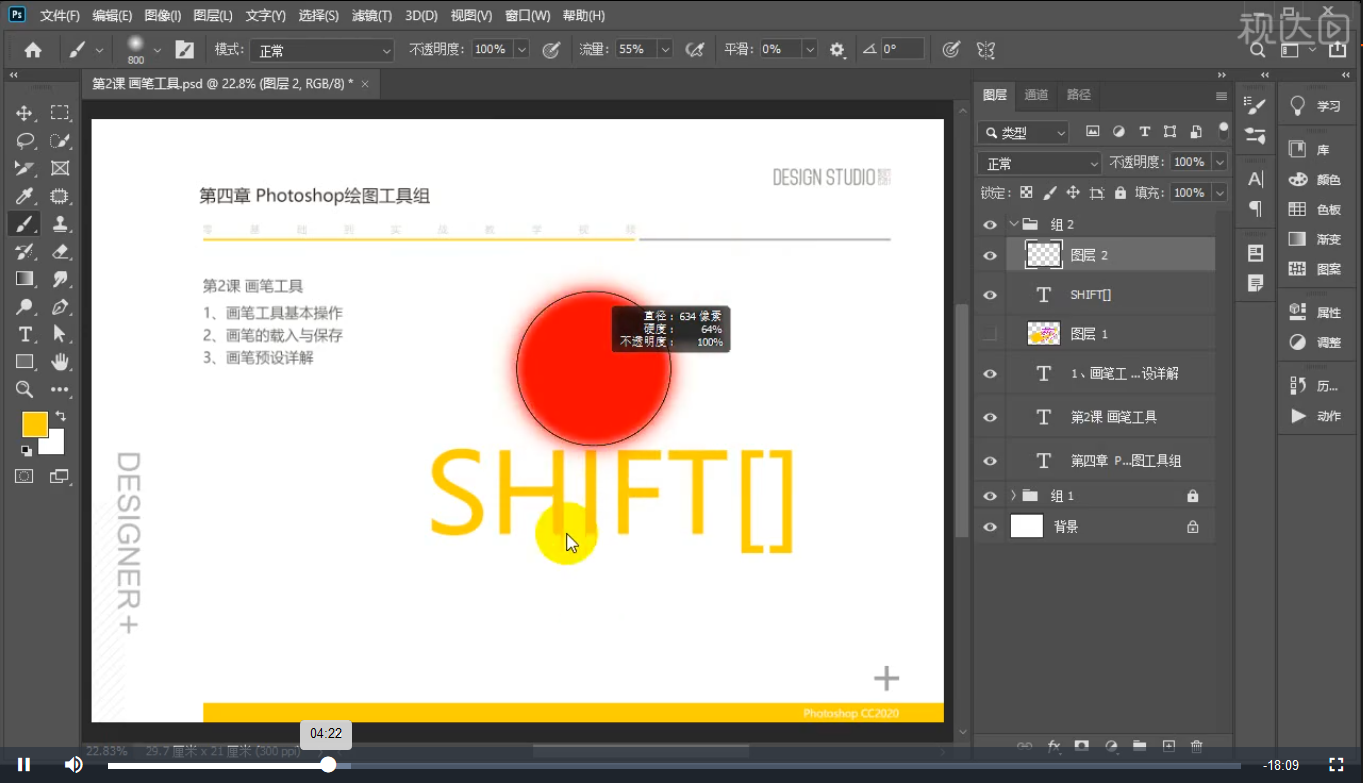
Task: Open the Character panel A icon
Action: pos(1256,179)
